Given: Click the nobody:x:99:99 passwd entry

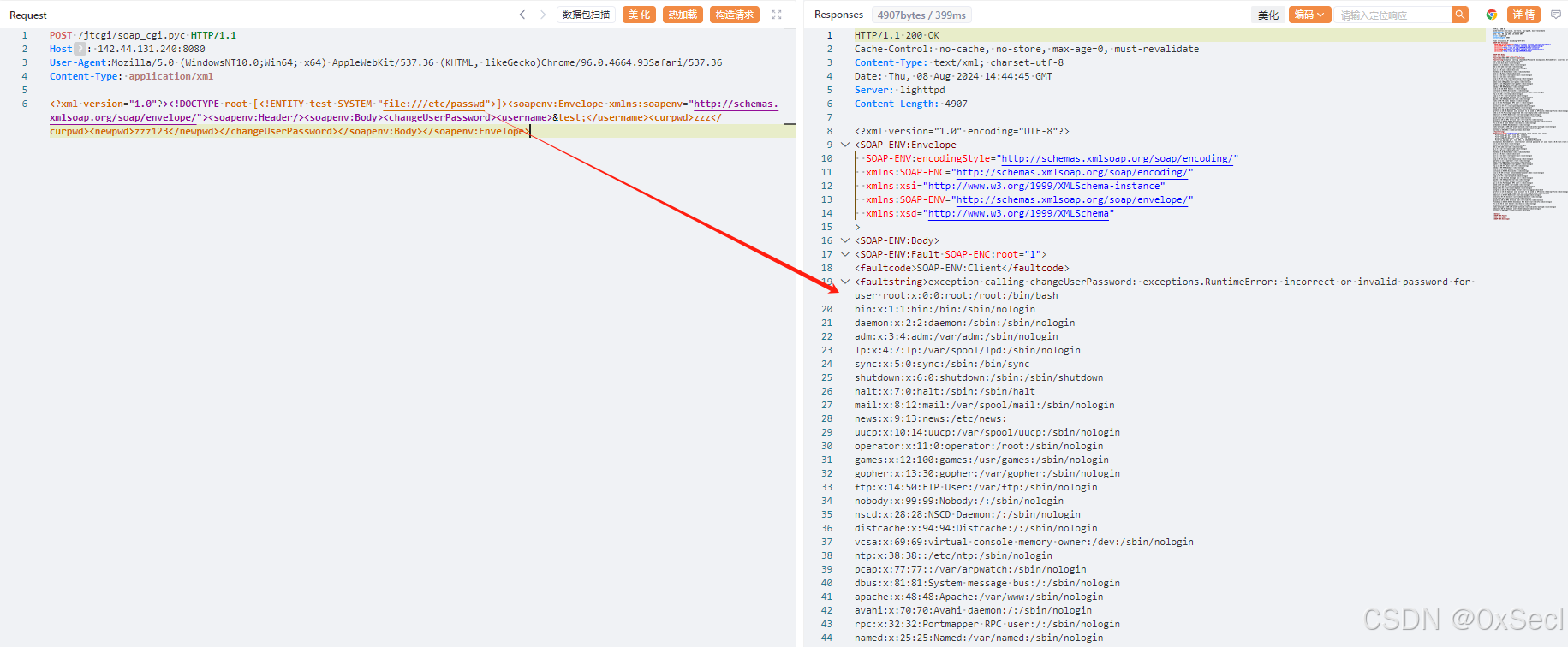Looking at the screenshot, I should (959, 501).
